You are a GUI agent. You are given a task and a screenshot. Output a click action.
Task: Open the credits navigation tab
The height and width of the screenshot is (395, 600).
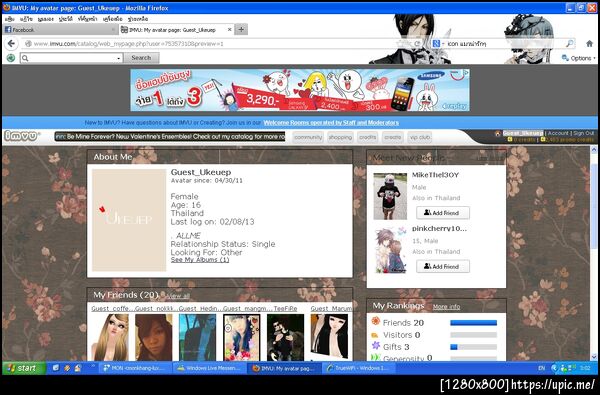click(x=368, y=137)
